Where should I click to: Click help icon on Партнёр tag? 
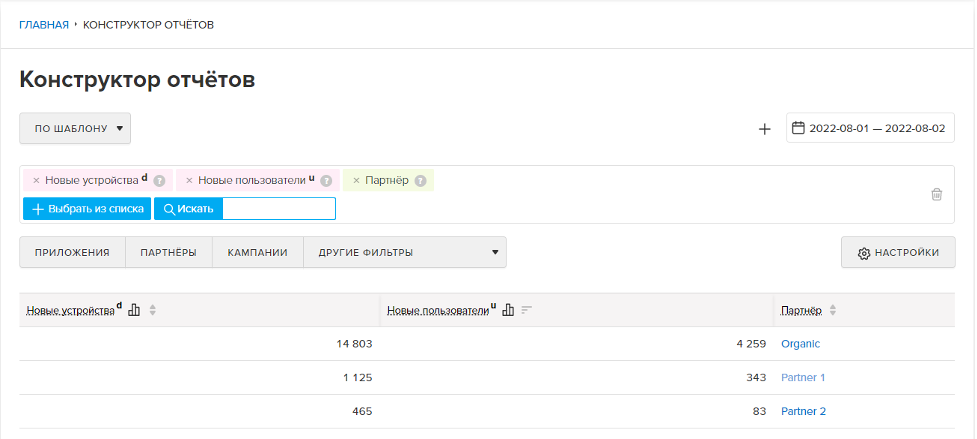point(421,181)
